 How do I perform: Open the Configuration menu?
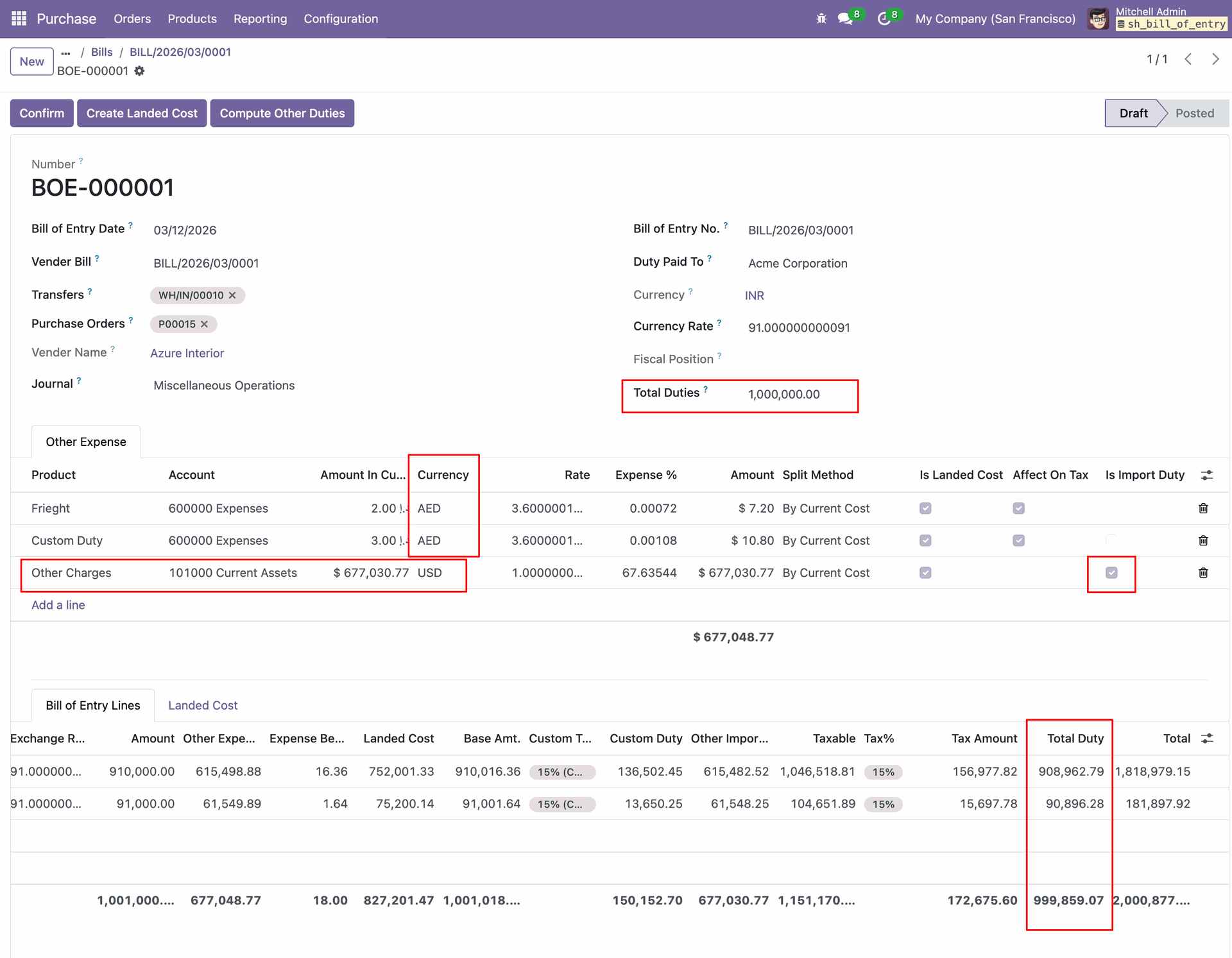pos(341,19)
